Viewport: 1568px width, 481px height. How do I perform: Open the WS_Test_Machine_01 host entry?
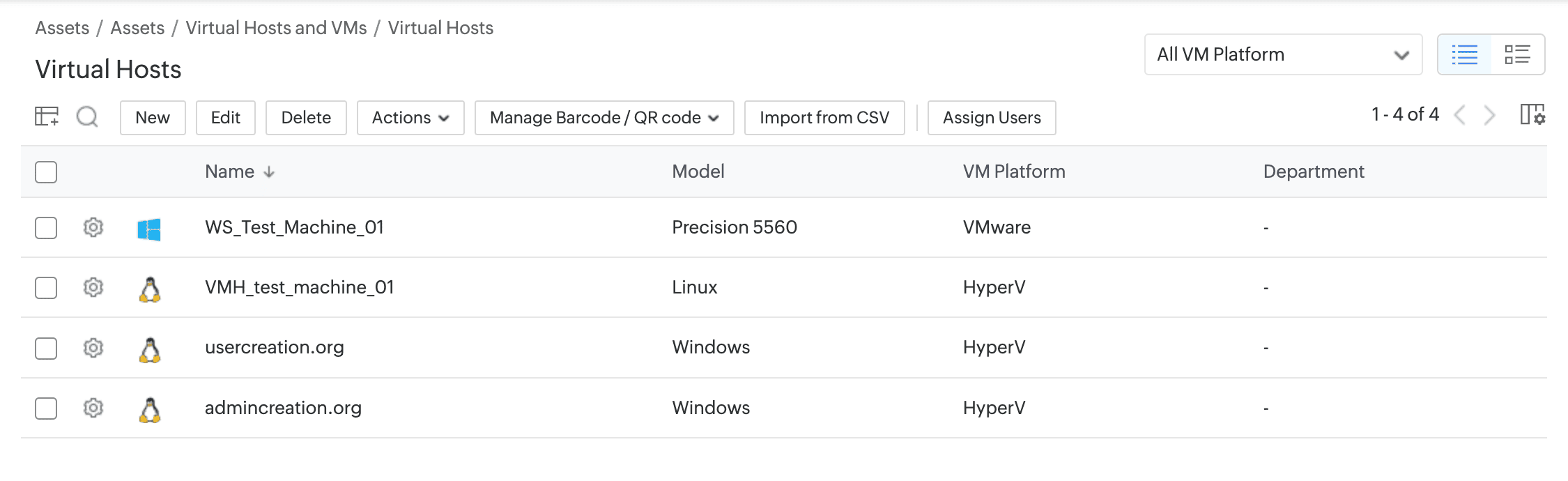pos(294,227)
